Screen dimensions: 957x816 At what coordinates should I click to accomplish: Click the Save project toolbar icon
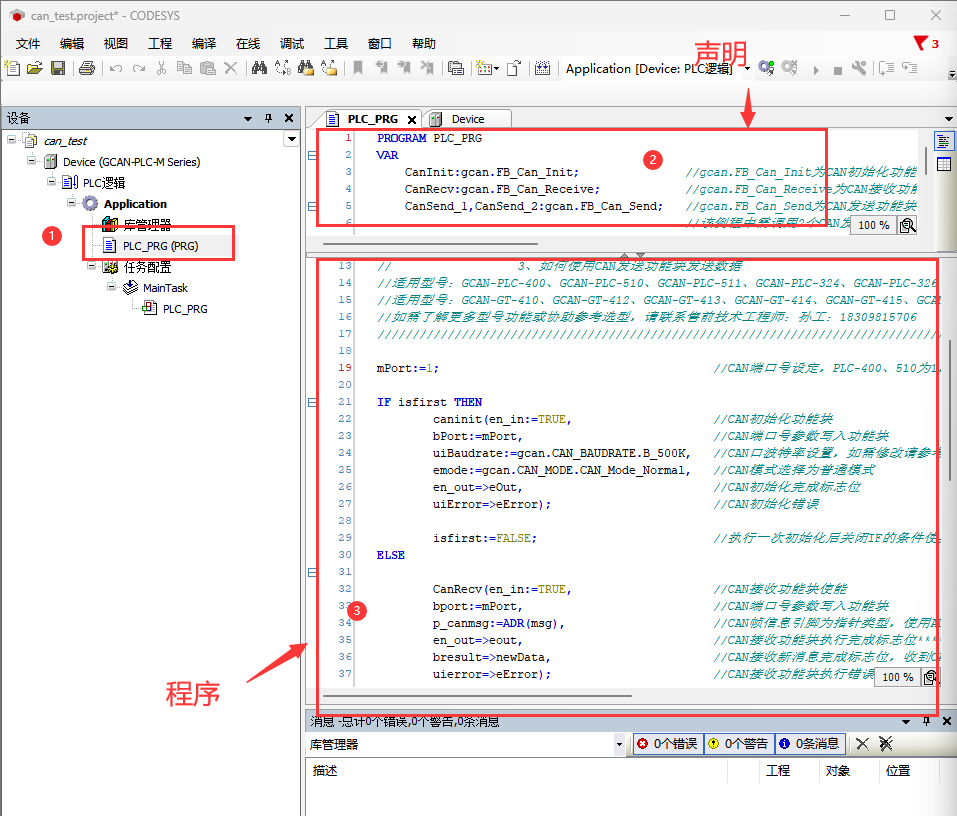(58, 68)
